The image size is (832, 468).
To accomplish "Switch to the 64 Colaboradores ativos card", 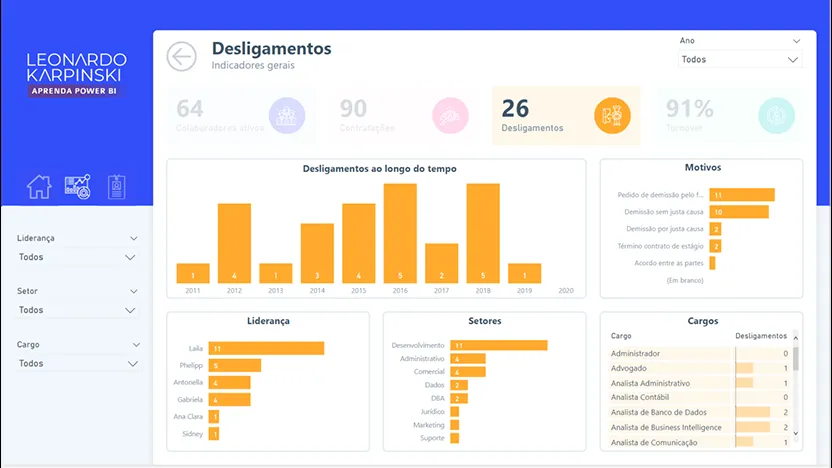I will point(240,115).
